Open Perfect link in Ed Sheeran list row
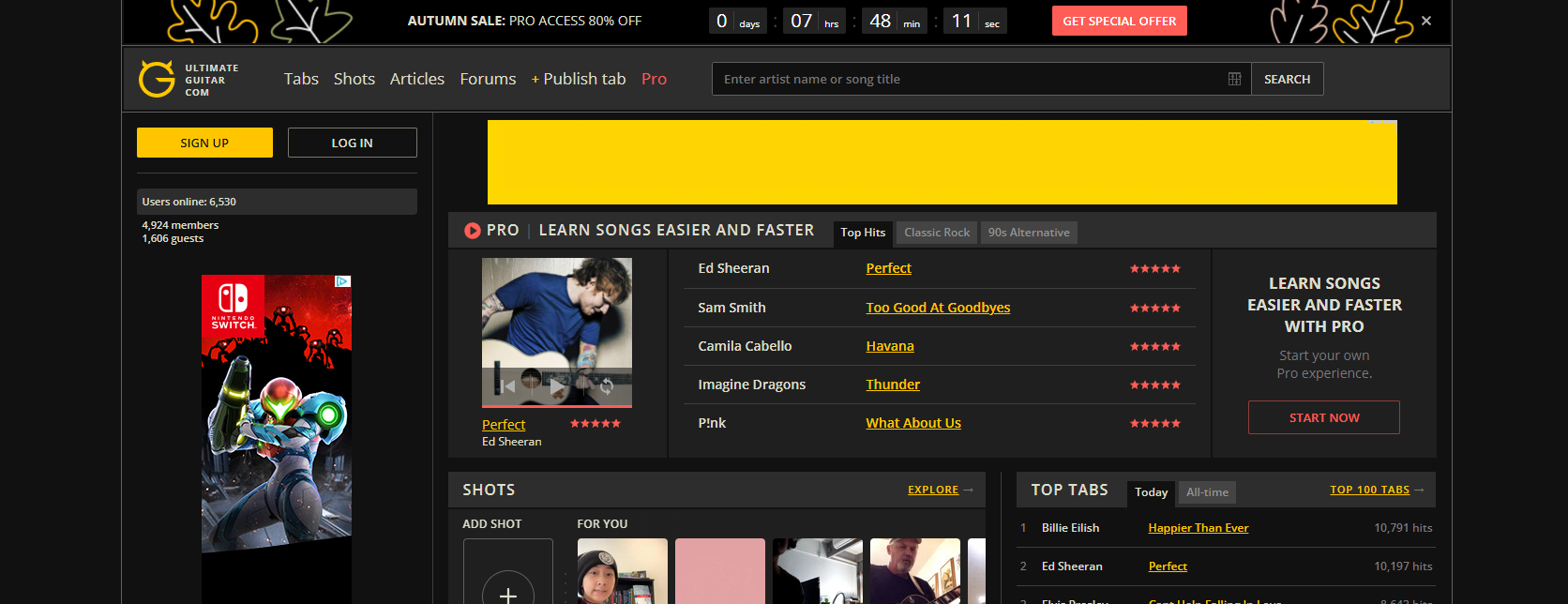 888,268
